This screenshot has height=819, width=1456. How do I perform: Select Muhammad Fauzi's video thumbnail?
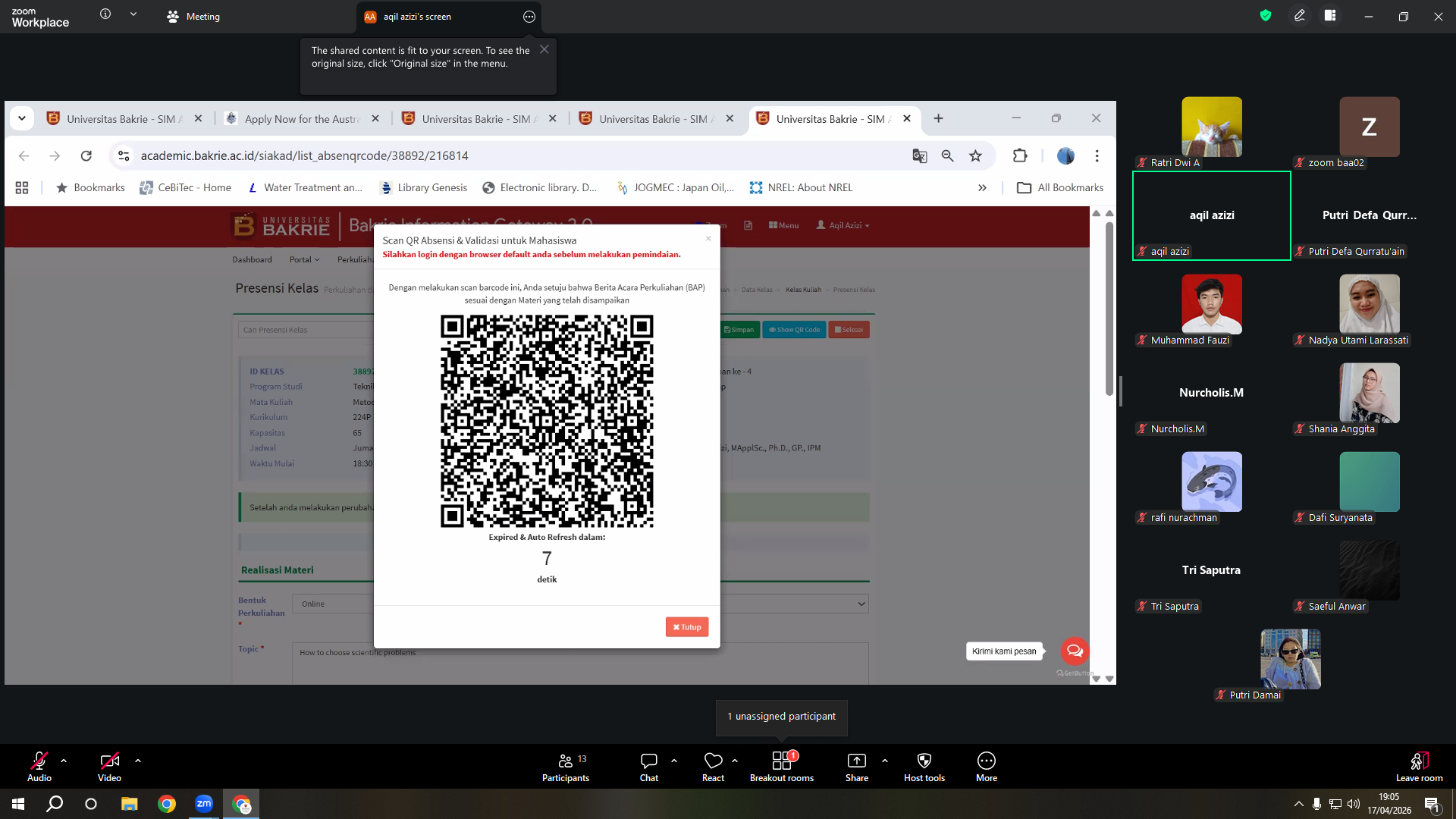[1212, 304]
